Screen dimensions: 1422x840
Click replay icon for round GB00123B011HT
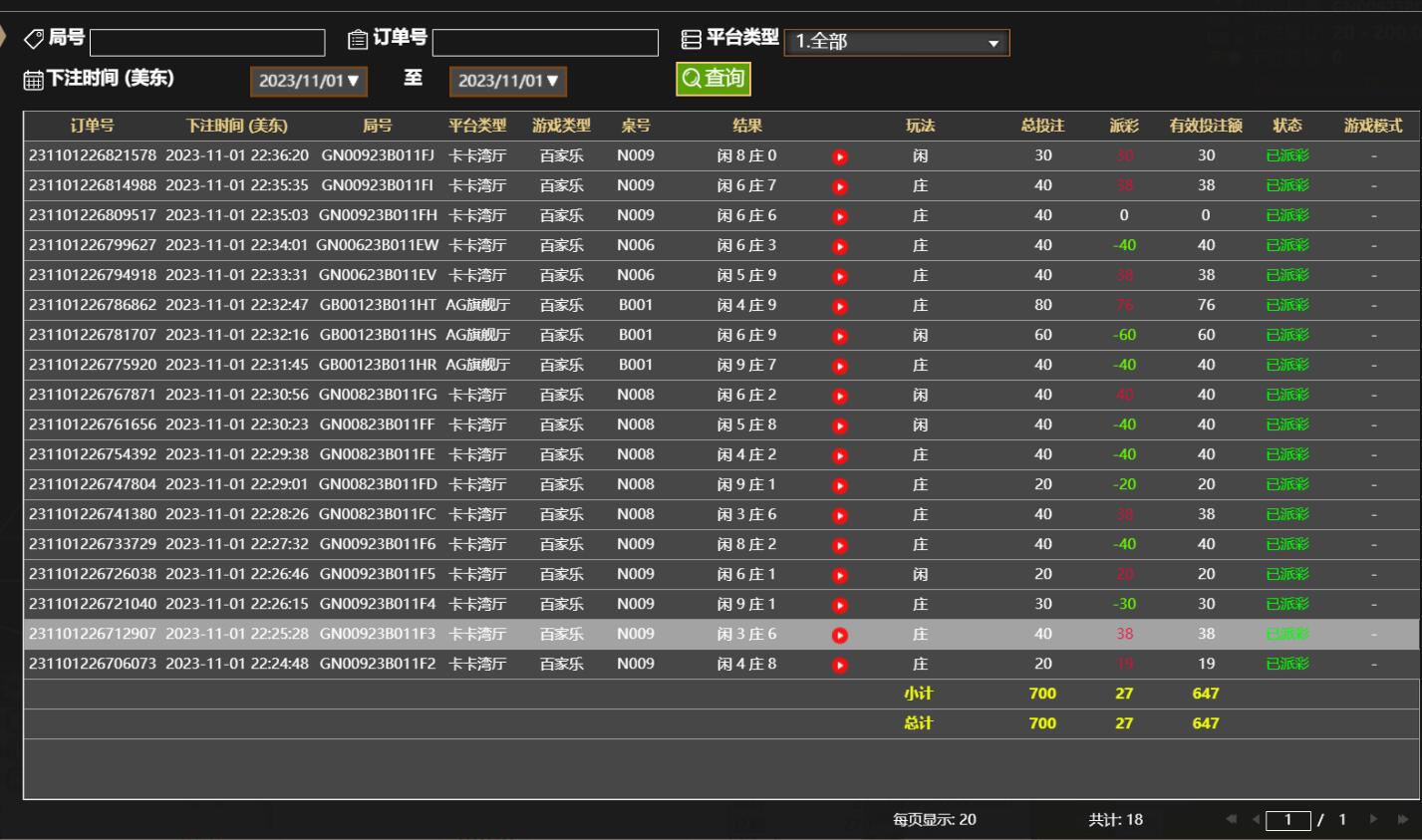840,306
